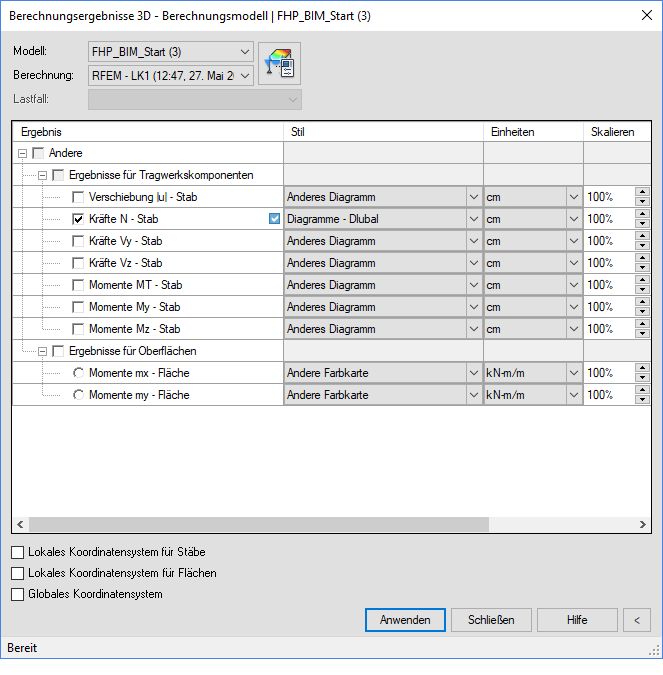Open units dropdown for Kräfte Vz - Stab

tap(573, 263)
